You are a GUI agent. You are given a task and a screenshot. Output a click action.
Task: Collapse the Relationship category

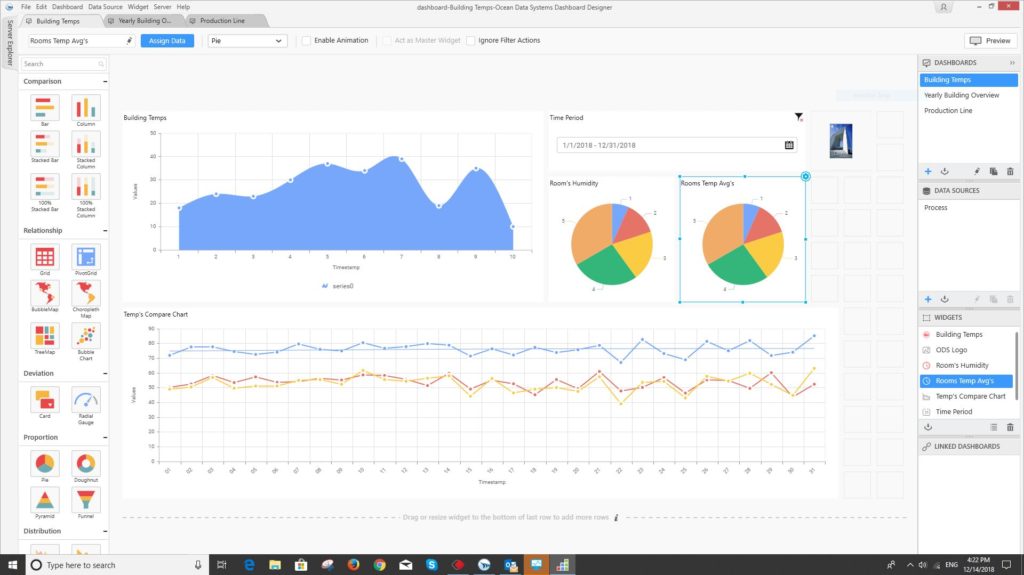[105, 231]
